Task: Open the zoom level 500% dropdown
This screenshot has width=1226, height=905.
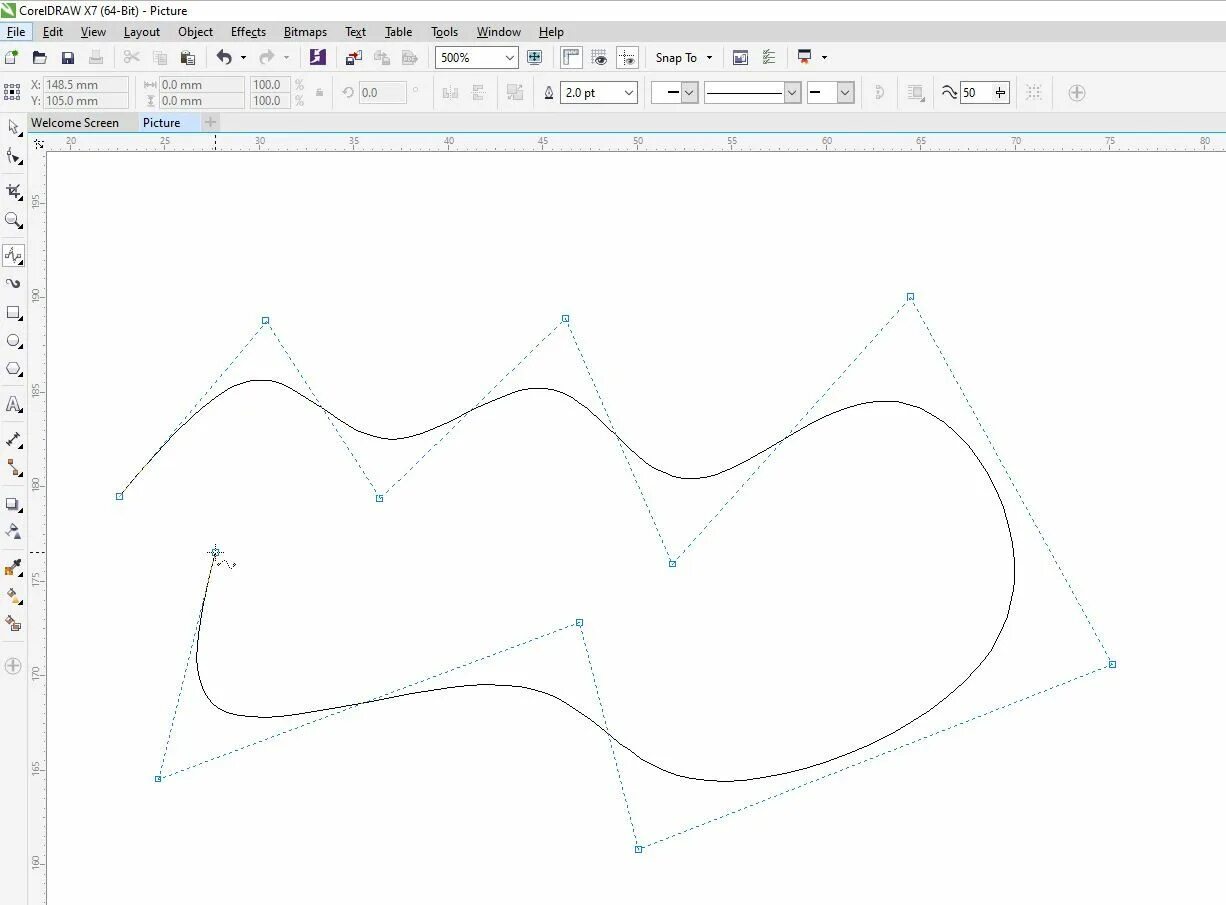Action: (x=510, y=58)
